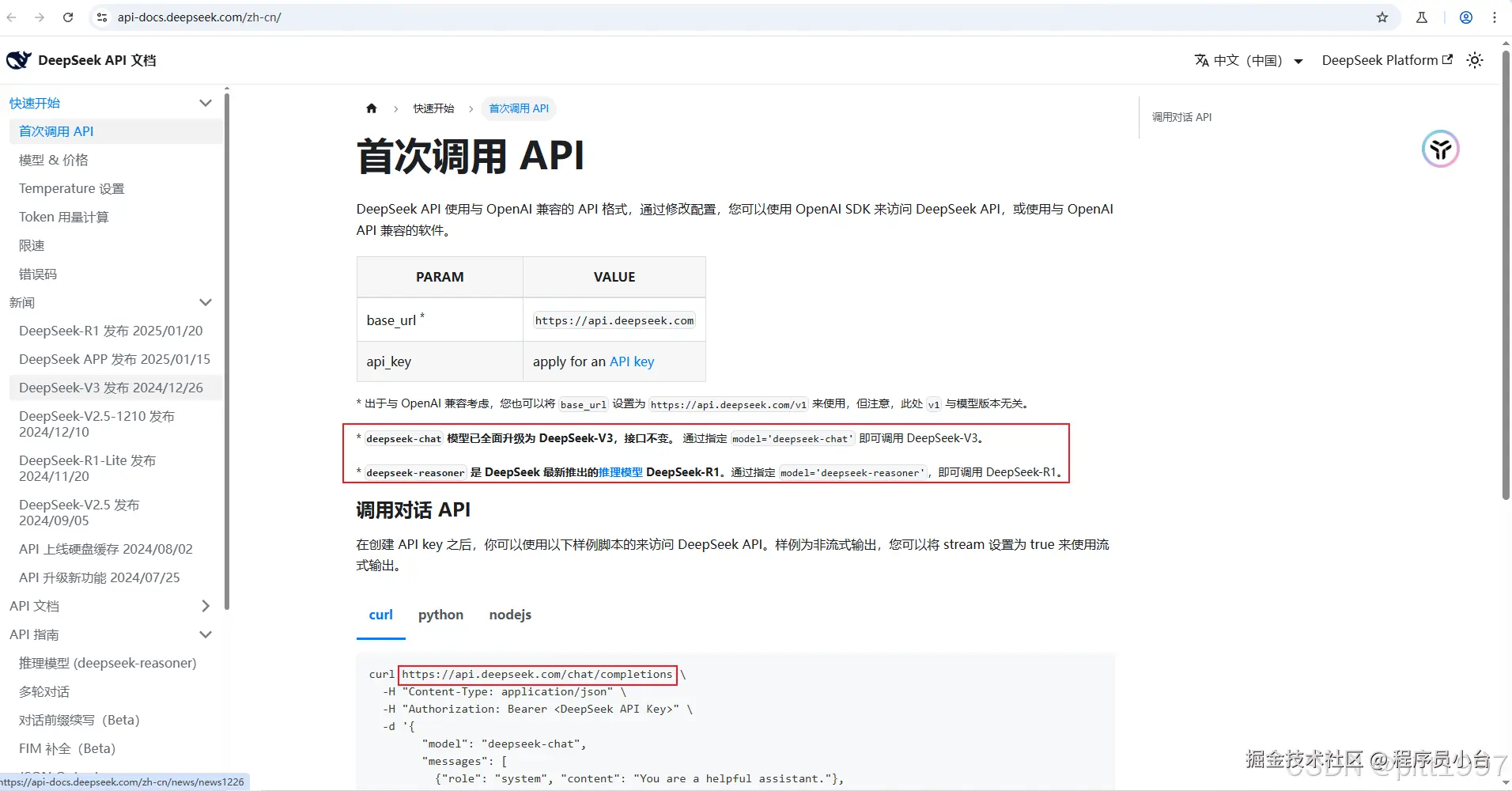
Task: Reload the page with the refresh icon
Action: (x=68, y=17)
